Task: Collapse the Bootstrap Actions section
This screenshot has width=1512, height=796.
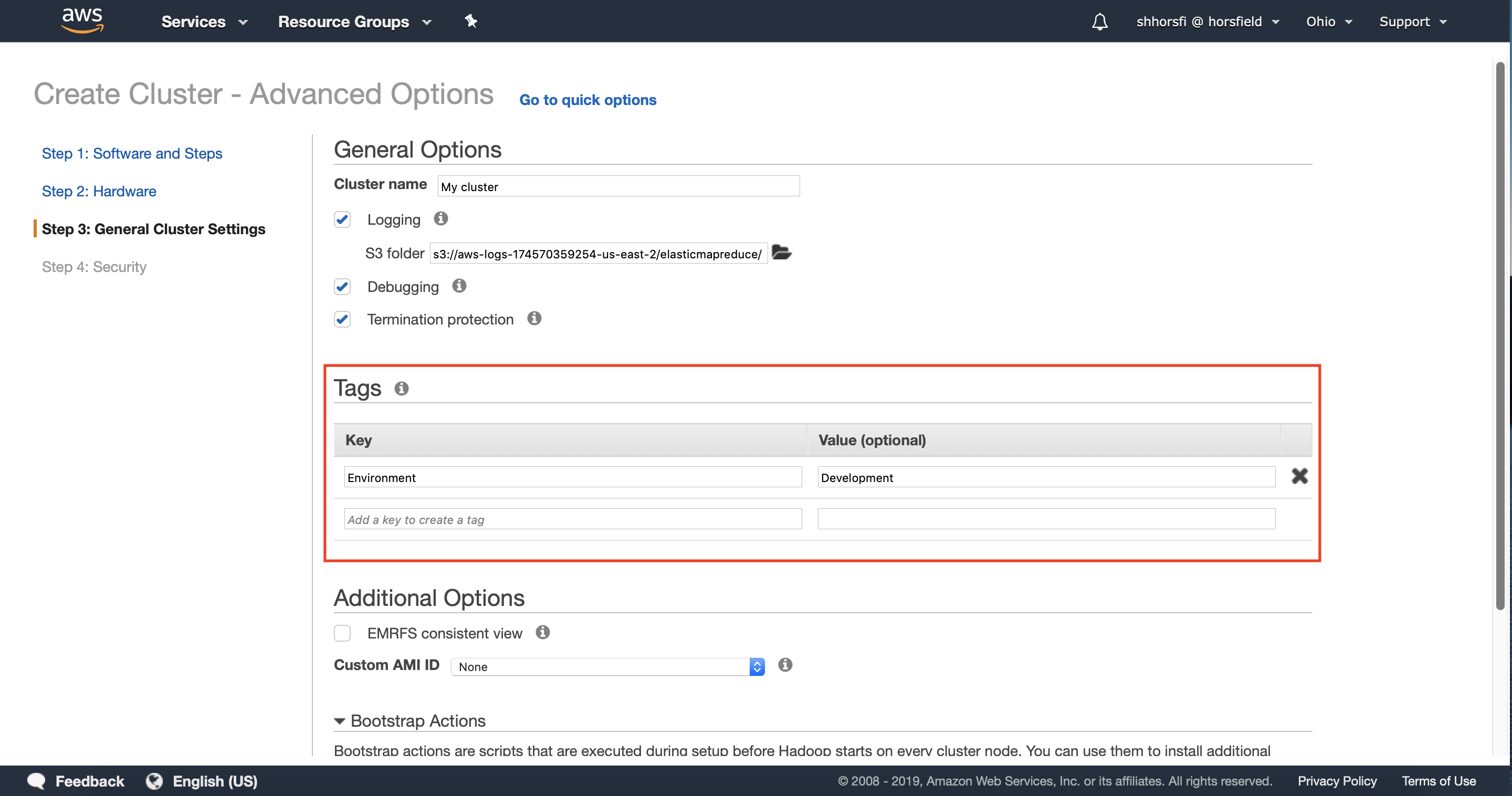Action: [x=340, y=721]
